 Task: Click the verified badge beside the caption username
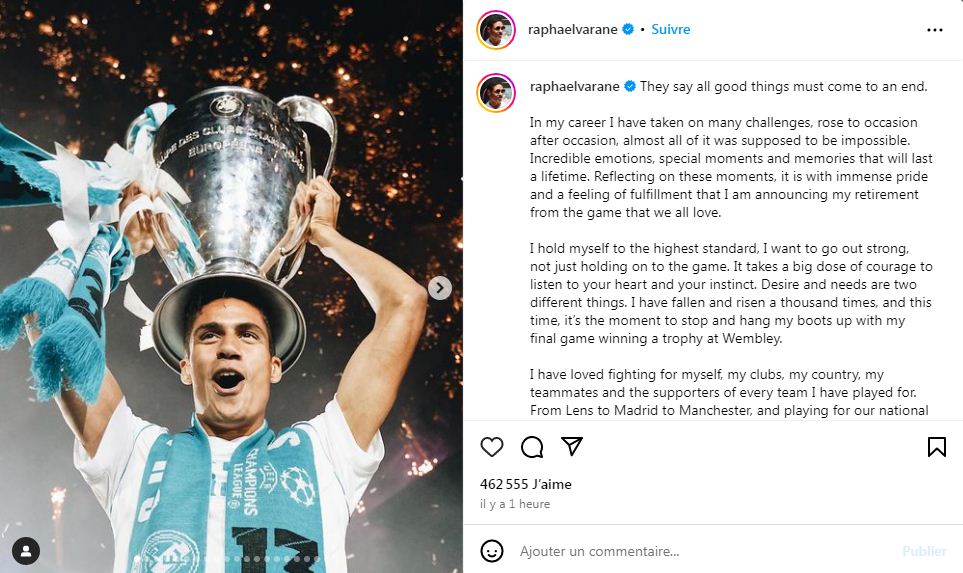coord(630,86)
